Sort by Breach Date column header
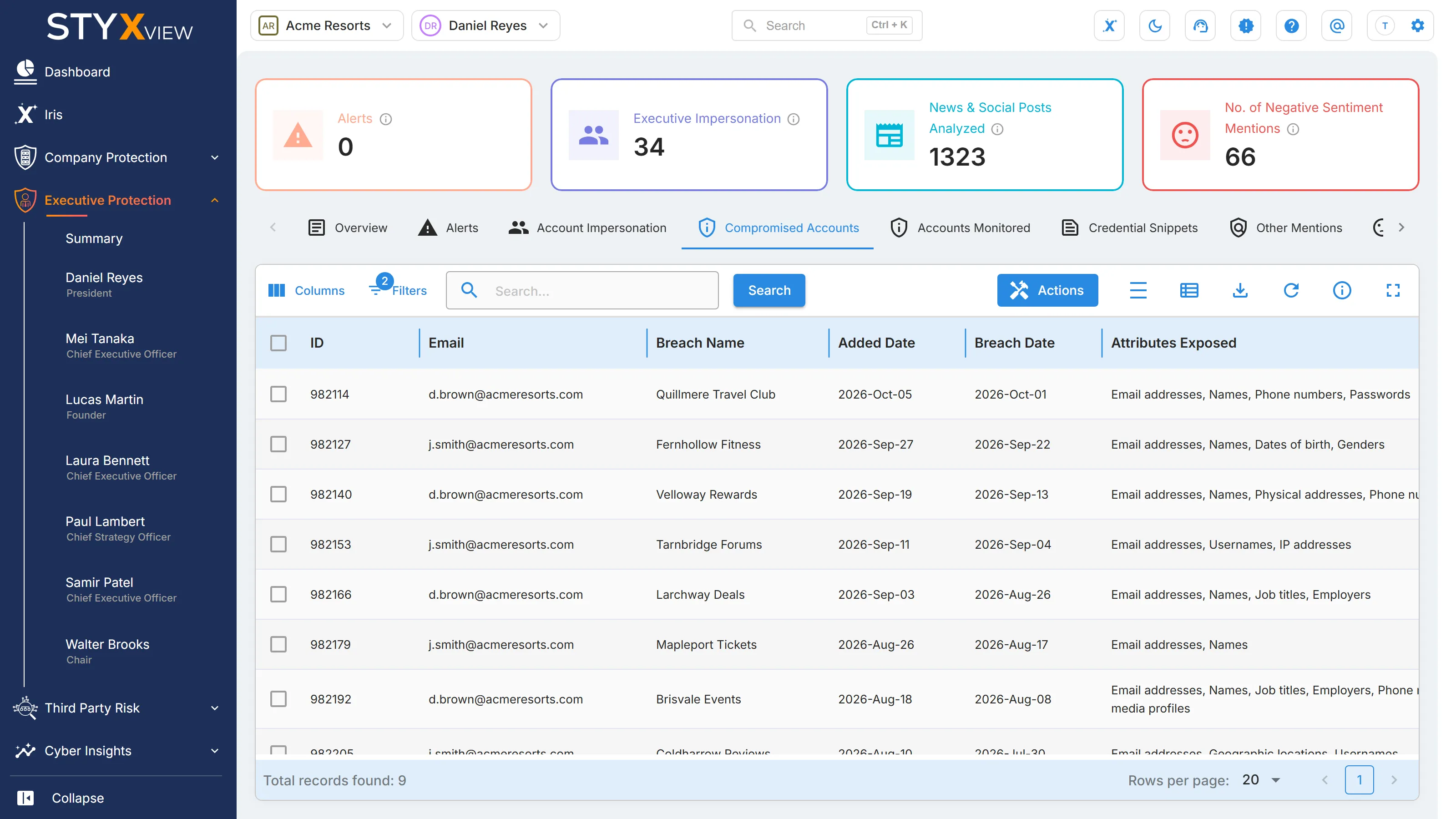The height and width of the screenshot is (819, 1456). (x=1014, y=343)
